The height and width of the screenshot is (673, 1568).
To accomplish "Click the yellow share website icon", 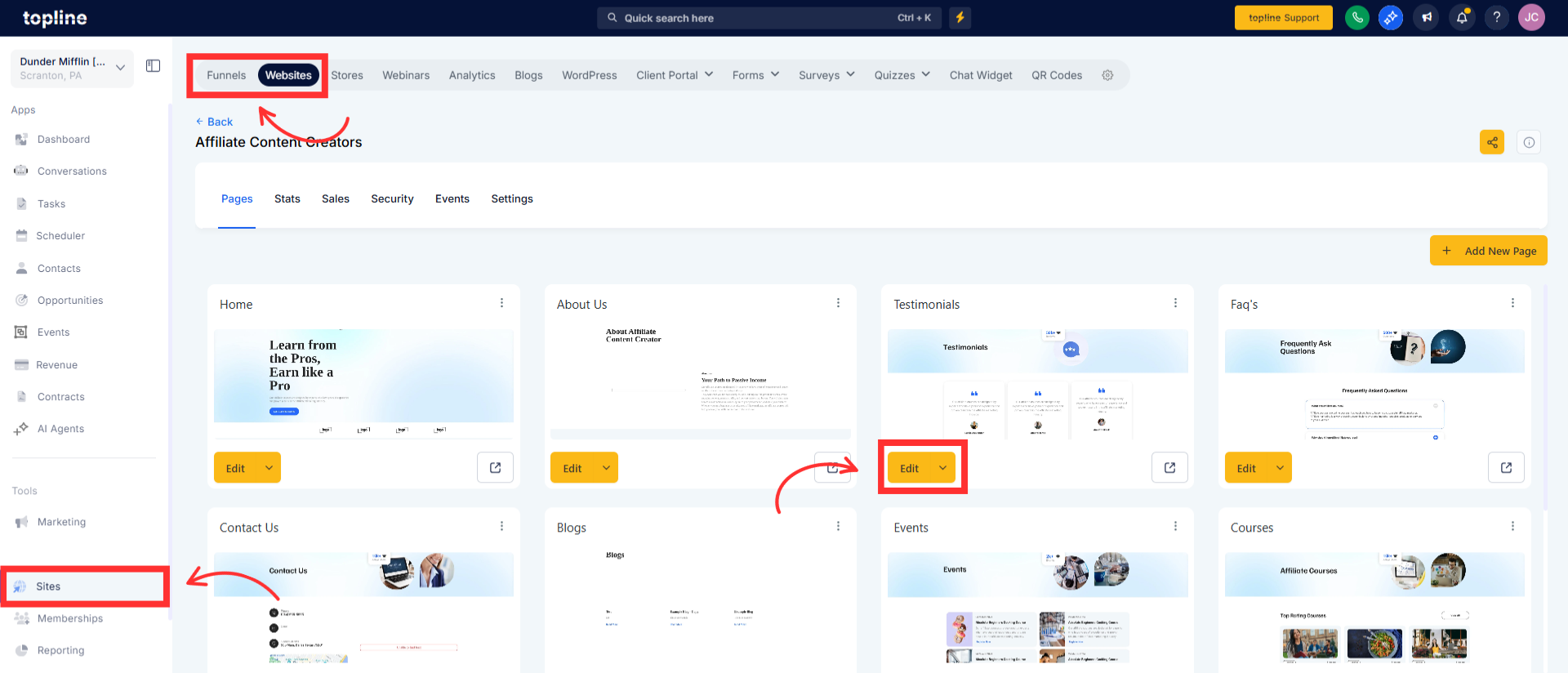I will [x=1492, y=142].
